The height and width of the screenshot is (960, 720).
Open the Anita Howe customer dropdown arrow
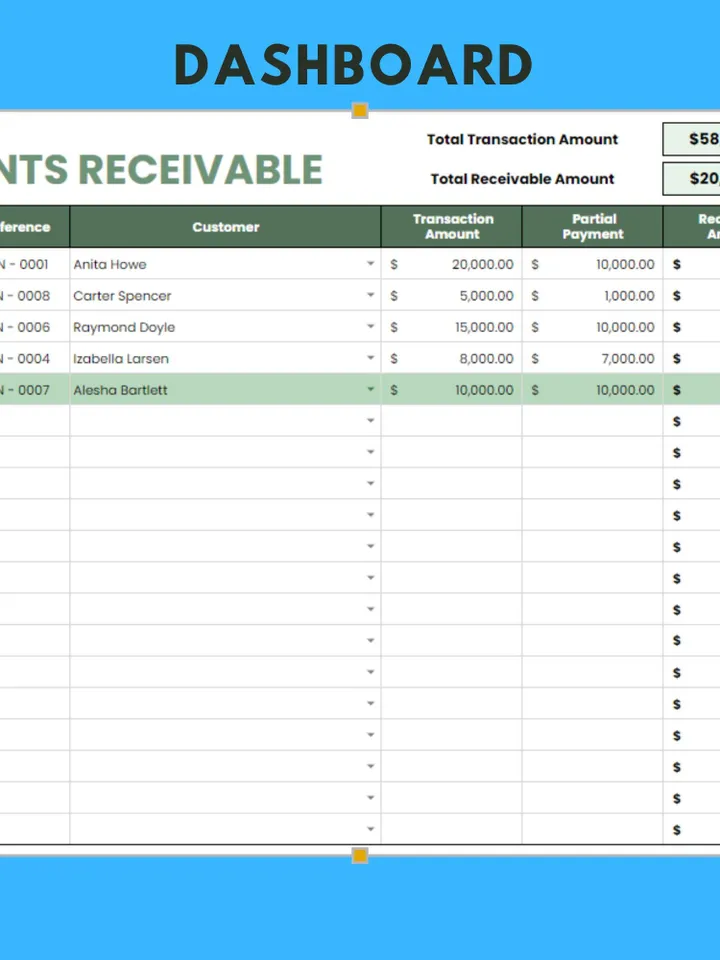[370, 264]
